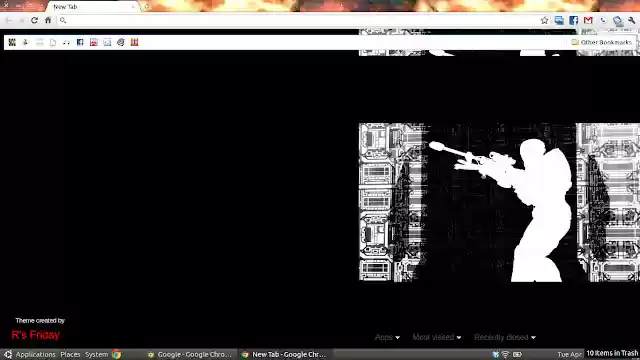Open the yellow and purple bookmark icon

tap(134, 42)
